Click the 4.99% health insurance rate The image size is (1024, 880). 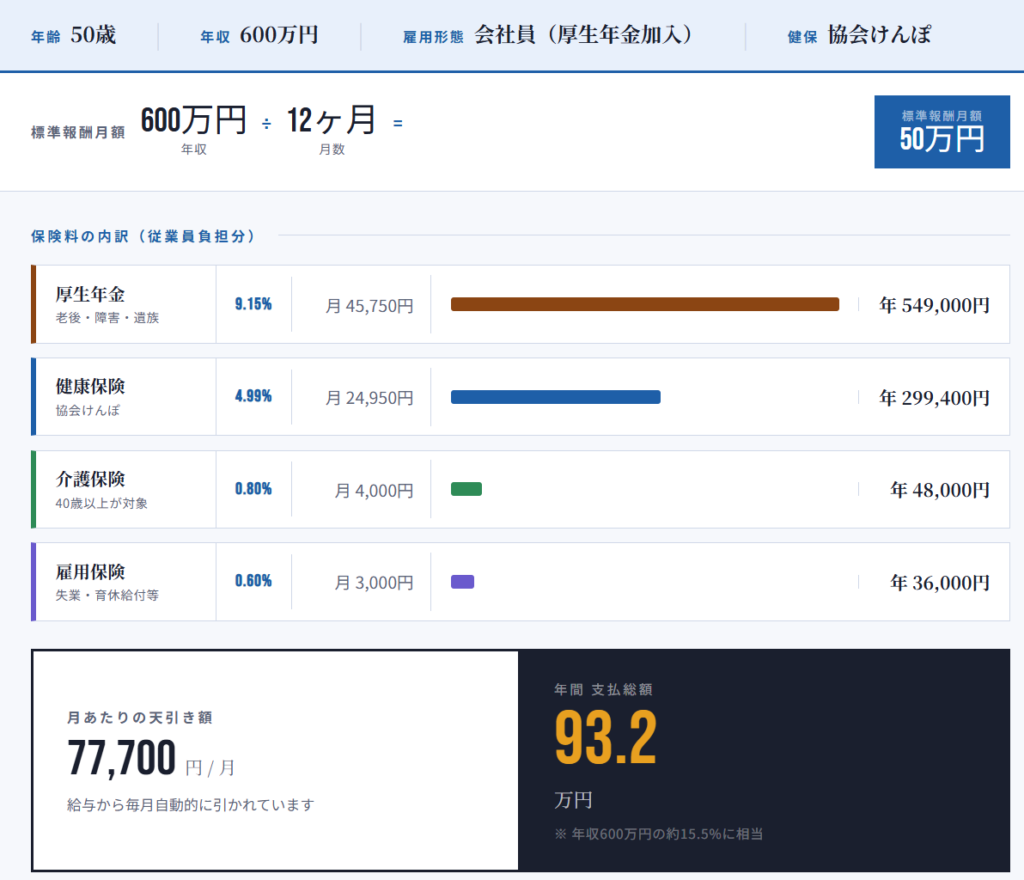click(x=253, y=396)
